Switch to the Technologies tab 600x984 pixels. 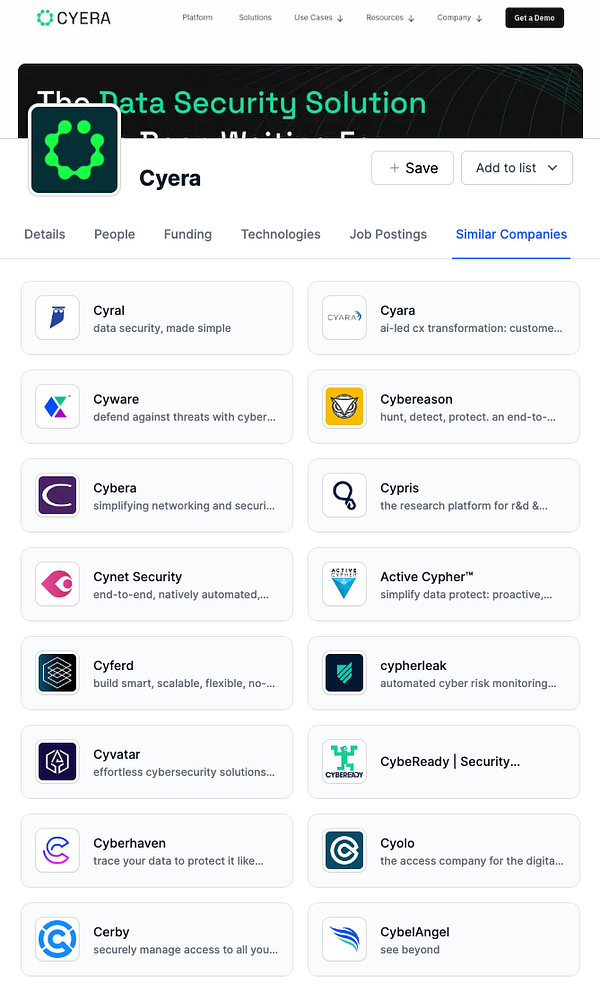pyautogui.click(x=281, y=234)
